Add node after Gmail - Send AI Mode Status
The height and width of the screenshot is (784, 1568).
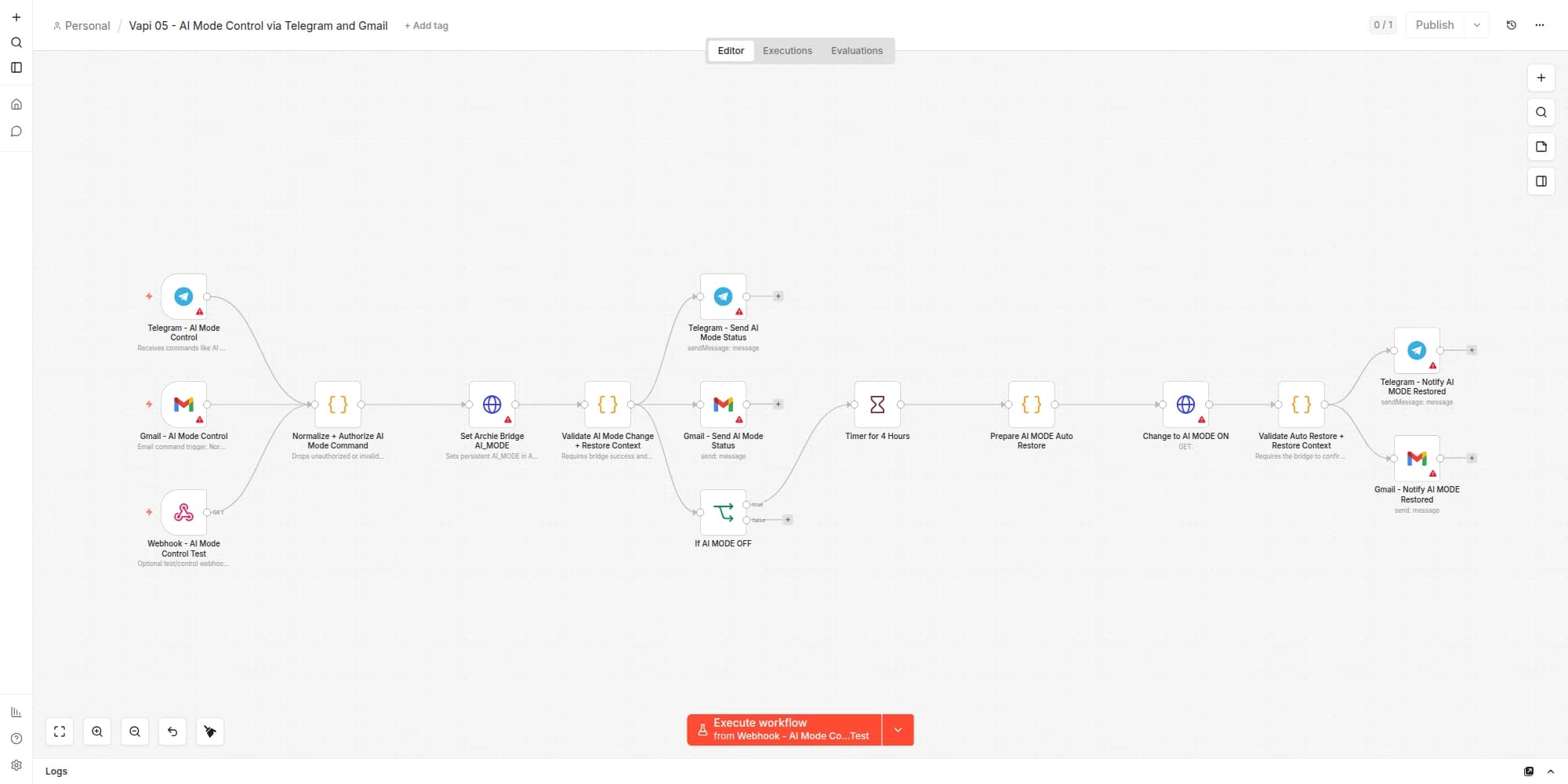click(778, 405)
